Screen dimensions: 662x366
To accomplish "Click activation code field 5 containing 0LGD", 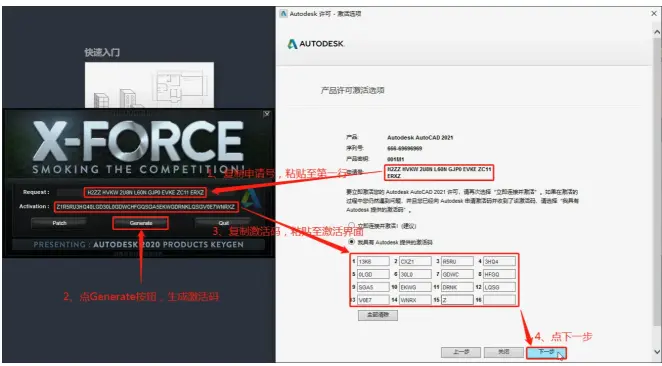I will point(373,274).
